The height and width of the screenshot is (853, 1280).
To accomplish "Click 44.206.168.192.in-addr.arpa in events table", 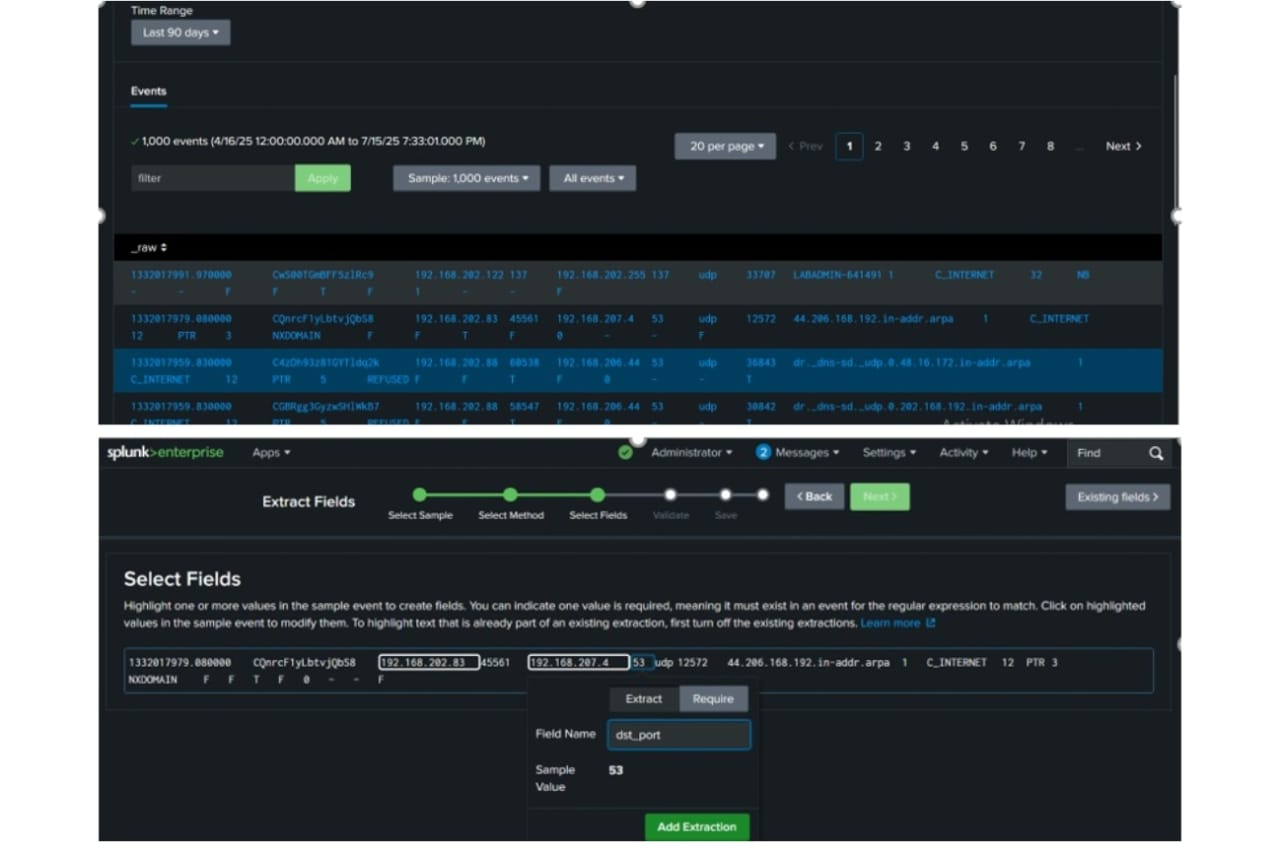I will click(x=873, y=319).
